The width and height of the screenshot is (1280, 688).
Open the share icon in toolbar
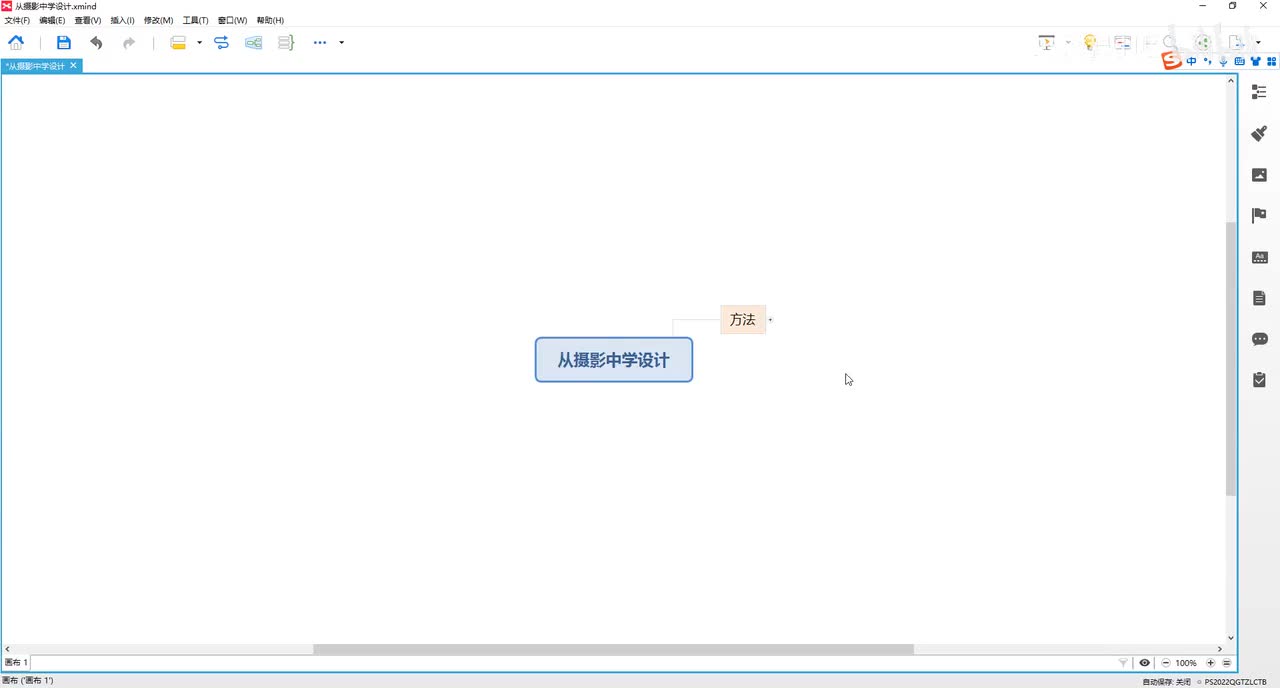(x=1203, y=42)
